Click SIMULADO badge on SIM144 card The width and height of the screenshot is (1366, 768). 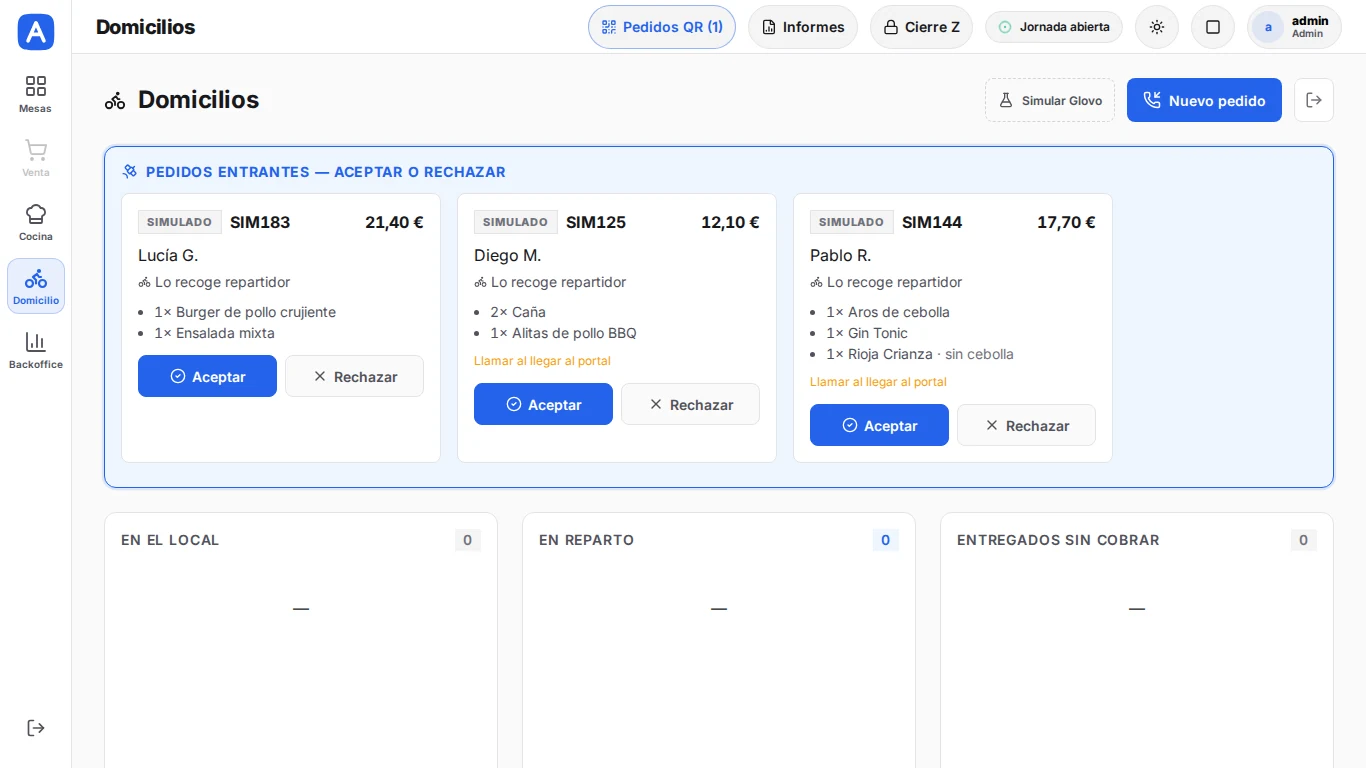852,222
